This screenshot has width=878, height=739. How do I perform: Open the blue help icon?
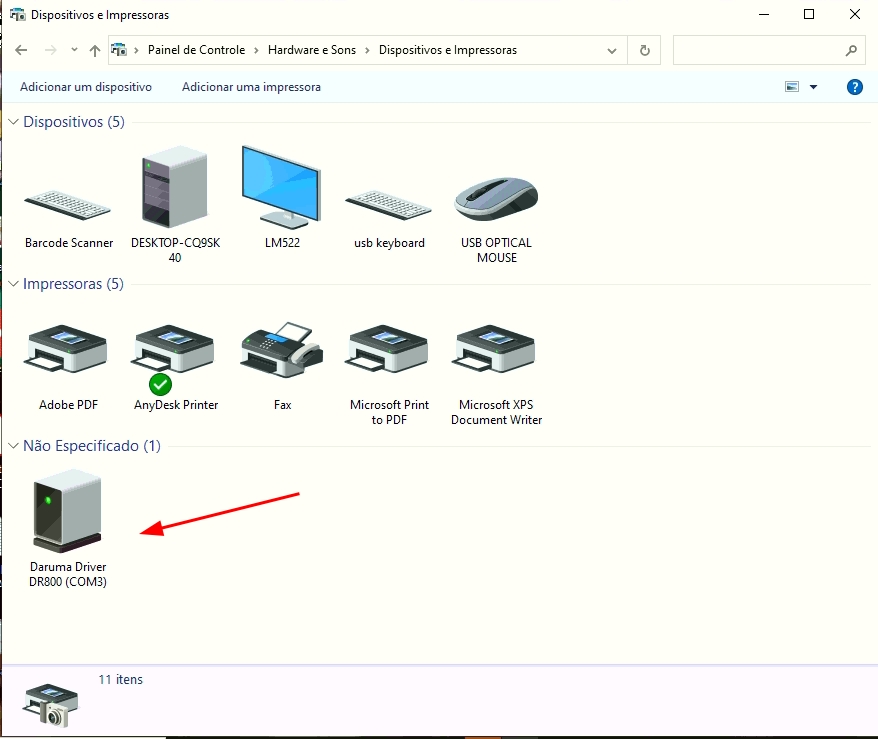[x=854, y=87]
